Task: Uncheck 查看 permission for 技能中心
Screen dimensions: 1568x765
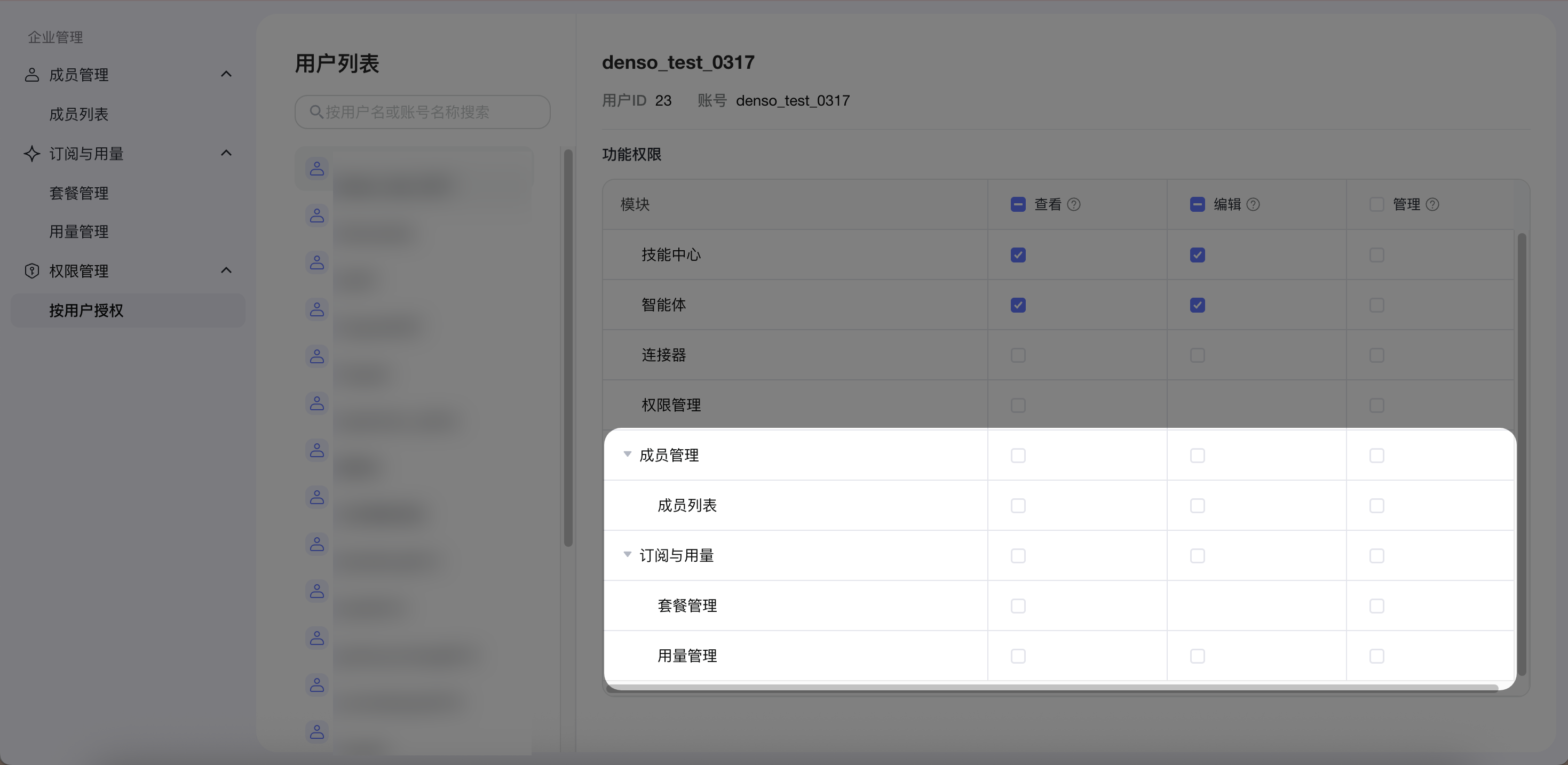Action: click(1018, 255)
